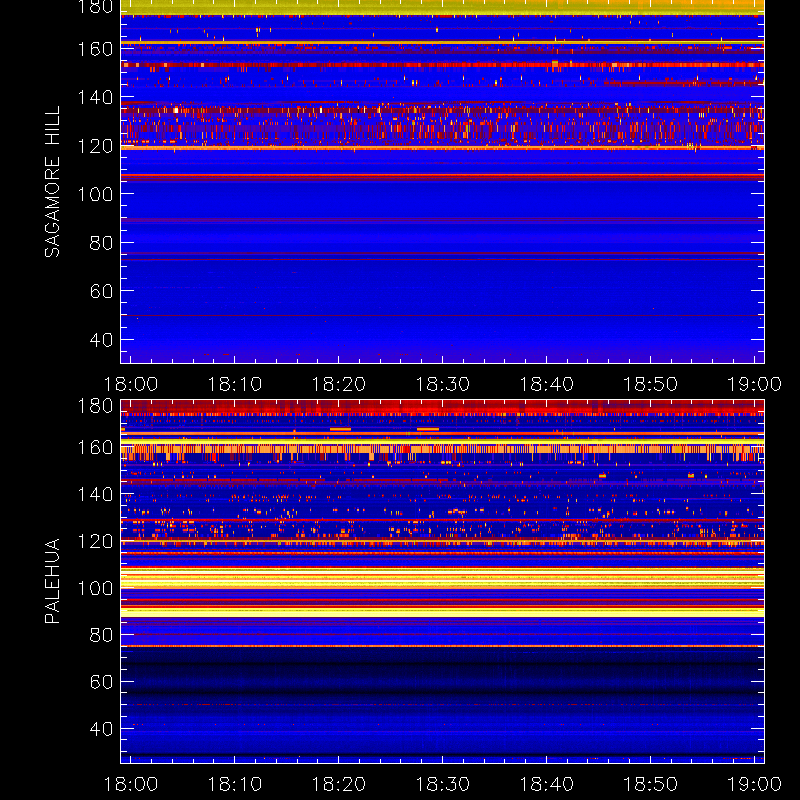Screen dimensions: 800x800
Task: Click the PALEHUA axis label
Action: (x=52, y=581)
